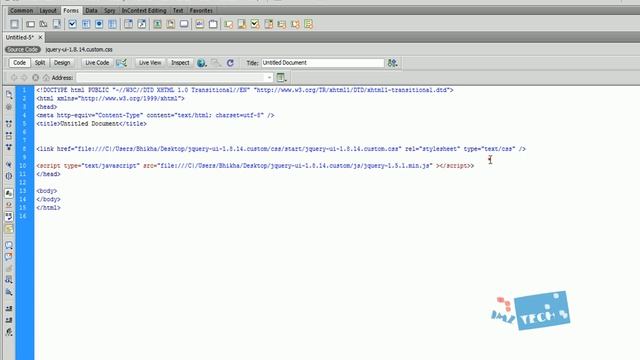This screenshot has width=640, height=360.
Task: Remove Comment from coding toolbar
Action: pos(9,257)
